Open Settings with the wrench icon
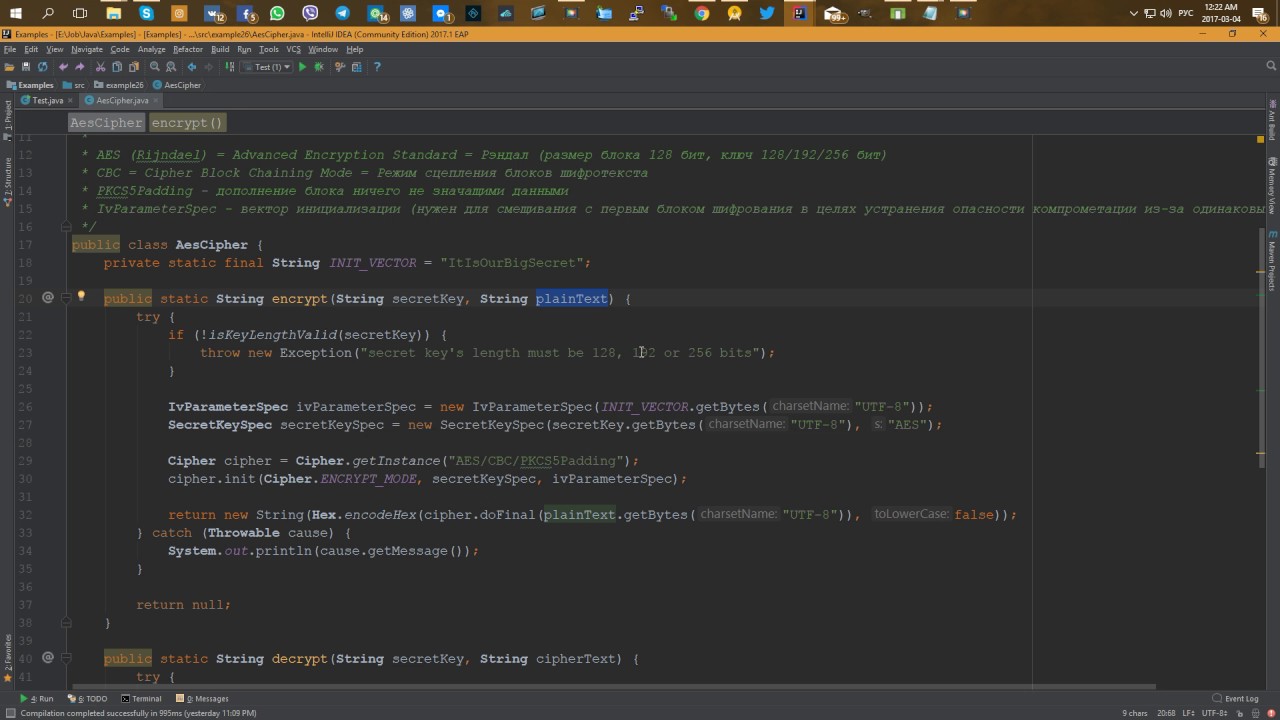This screenshot has height=720, width=1280. pos(340,67)
